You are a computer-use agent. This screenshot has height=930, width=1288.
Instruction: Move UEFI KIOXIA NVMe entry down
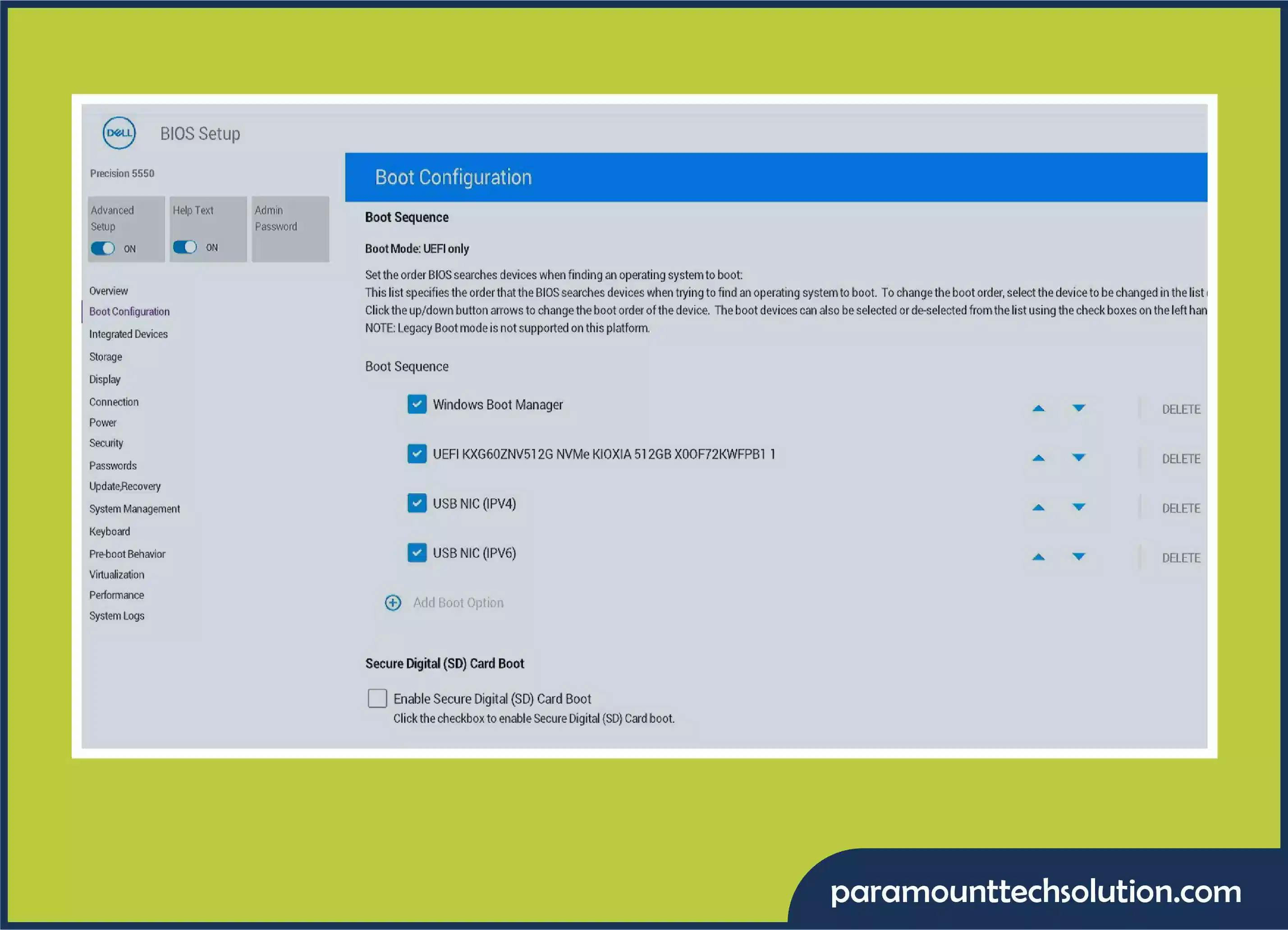click(1078, 458)
